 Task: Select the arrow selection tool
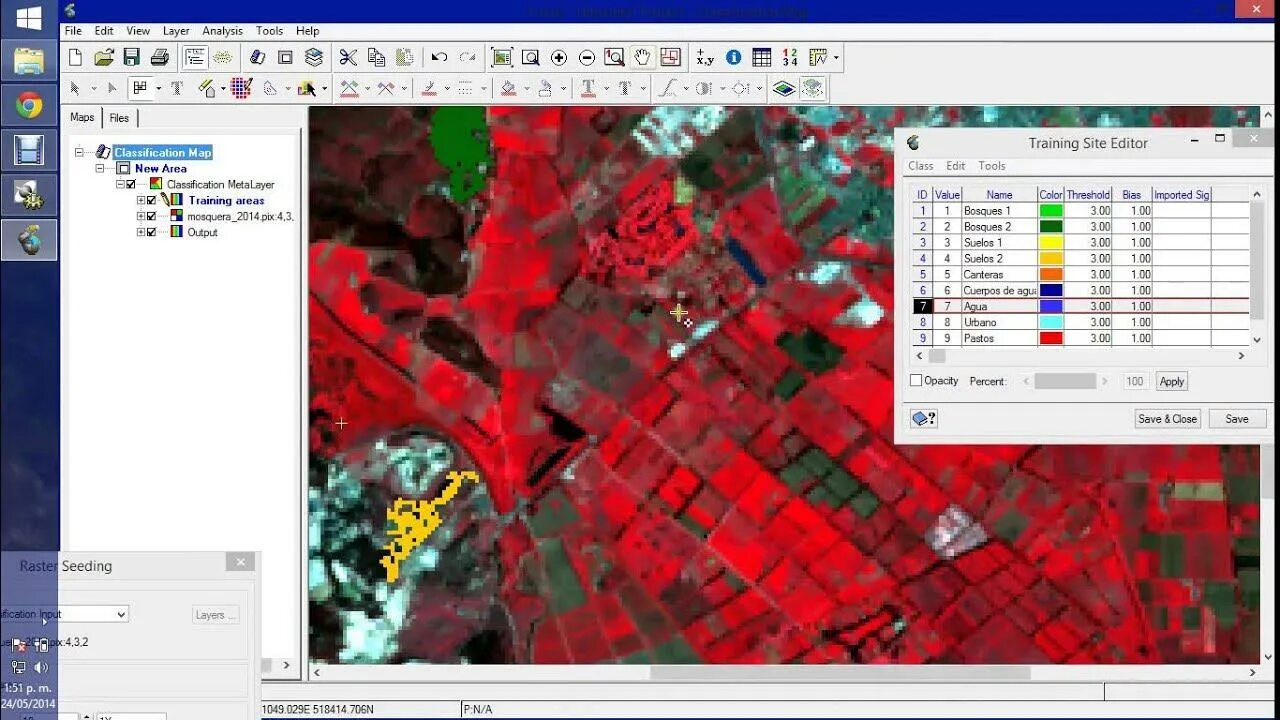click(x=75, y=88)
